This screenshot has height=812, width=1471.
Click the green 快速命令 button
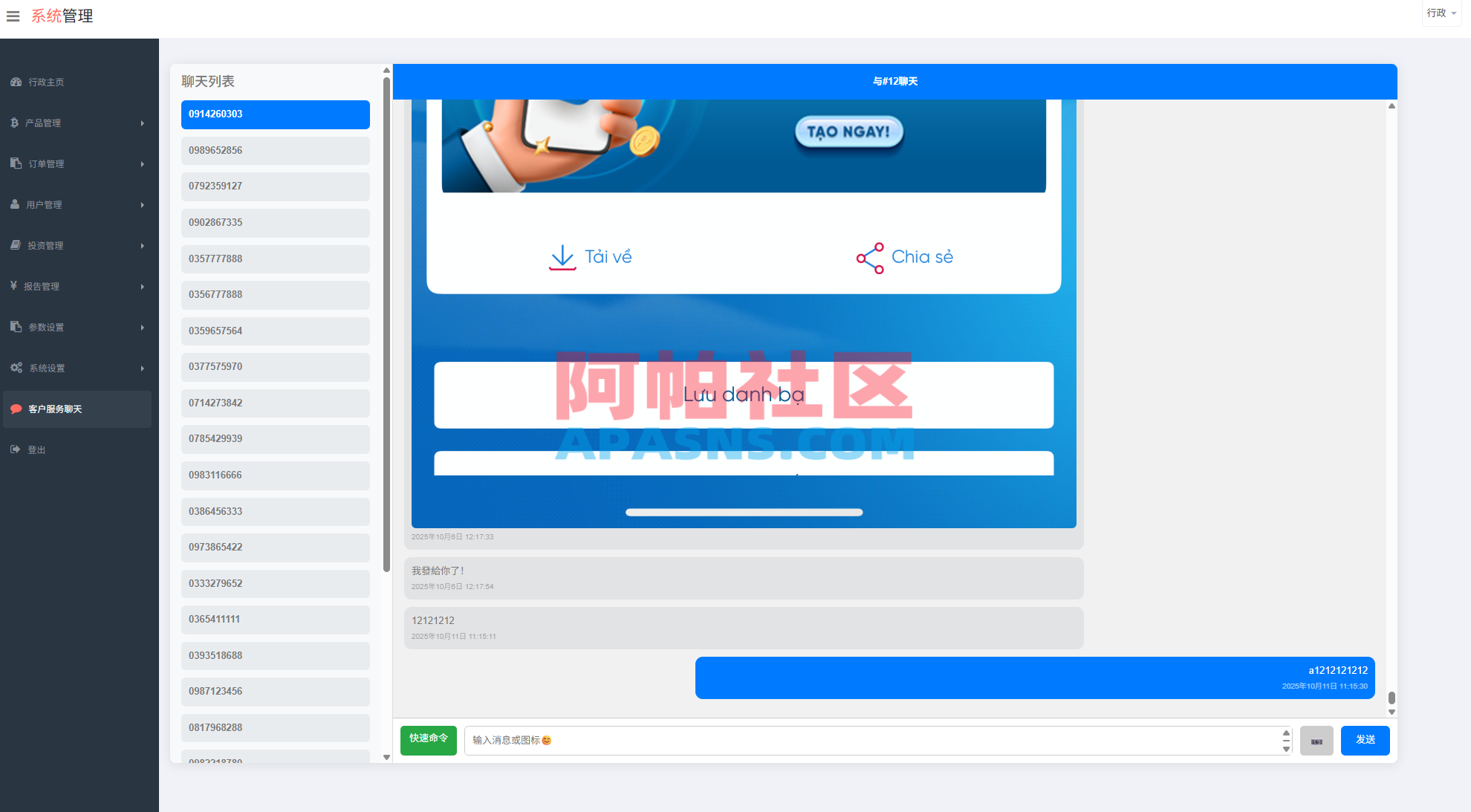(428, 740)
